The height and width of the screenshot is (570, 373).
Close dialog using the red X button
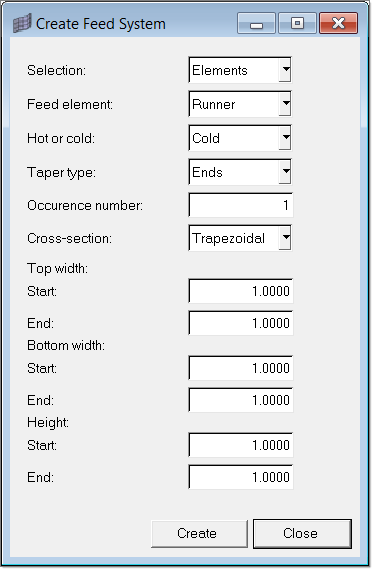338,23
